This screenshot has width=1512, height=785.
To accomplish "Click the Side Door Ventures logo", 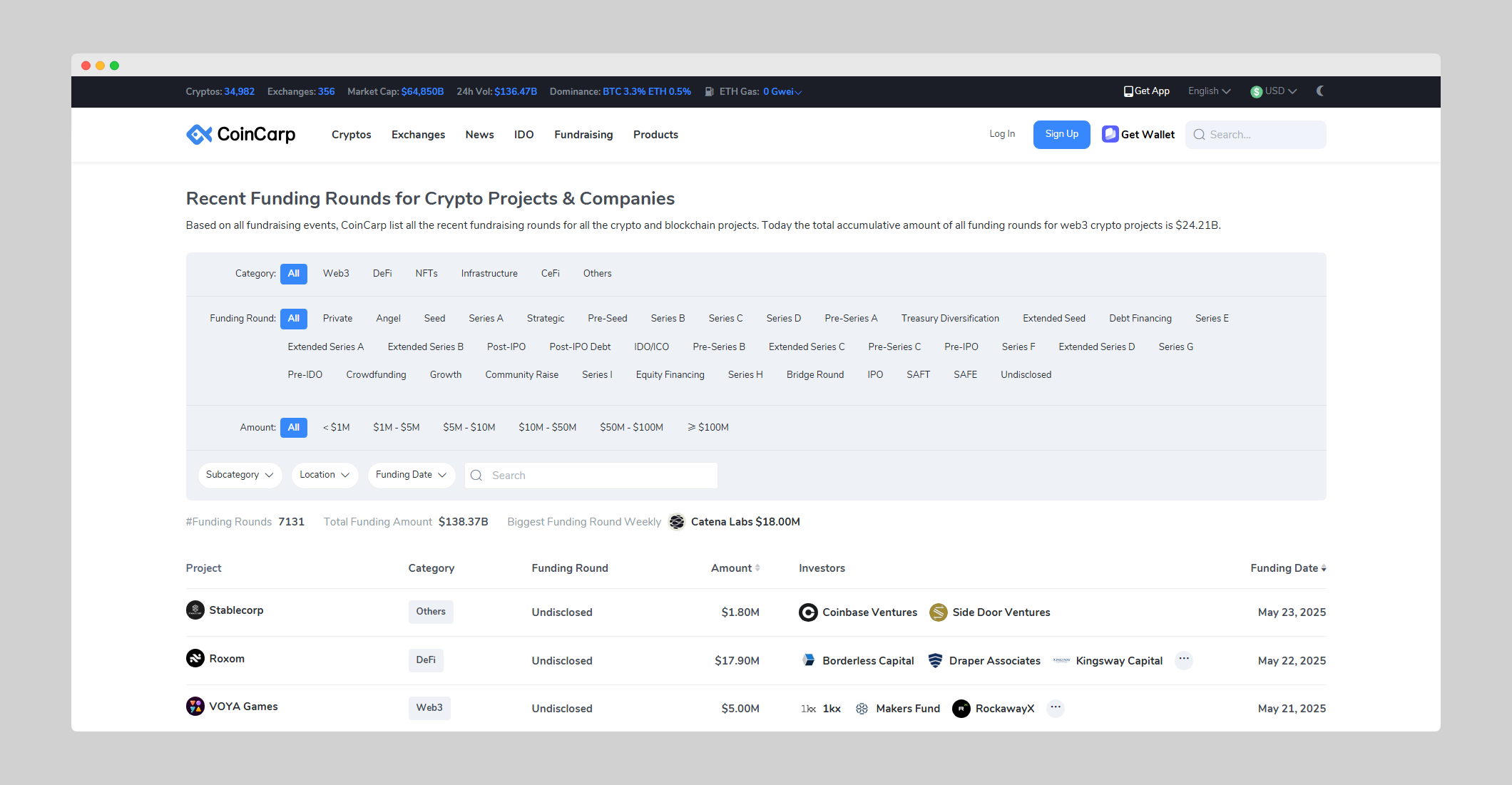I will (x=939, y=612).
